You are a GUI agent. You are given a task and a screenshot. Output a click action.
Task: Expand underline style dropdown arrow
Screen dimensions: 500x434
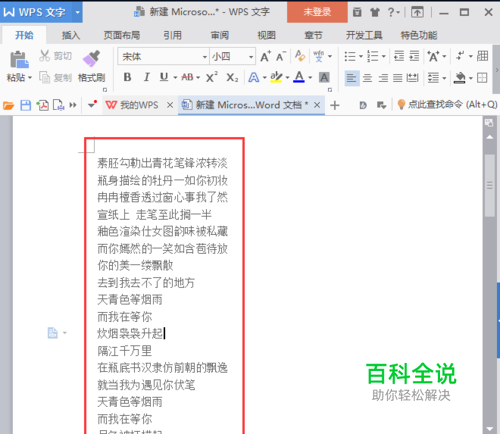pyautogui.click(x=175, y=78)
